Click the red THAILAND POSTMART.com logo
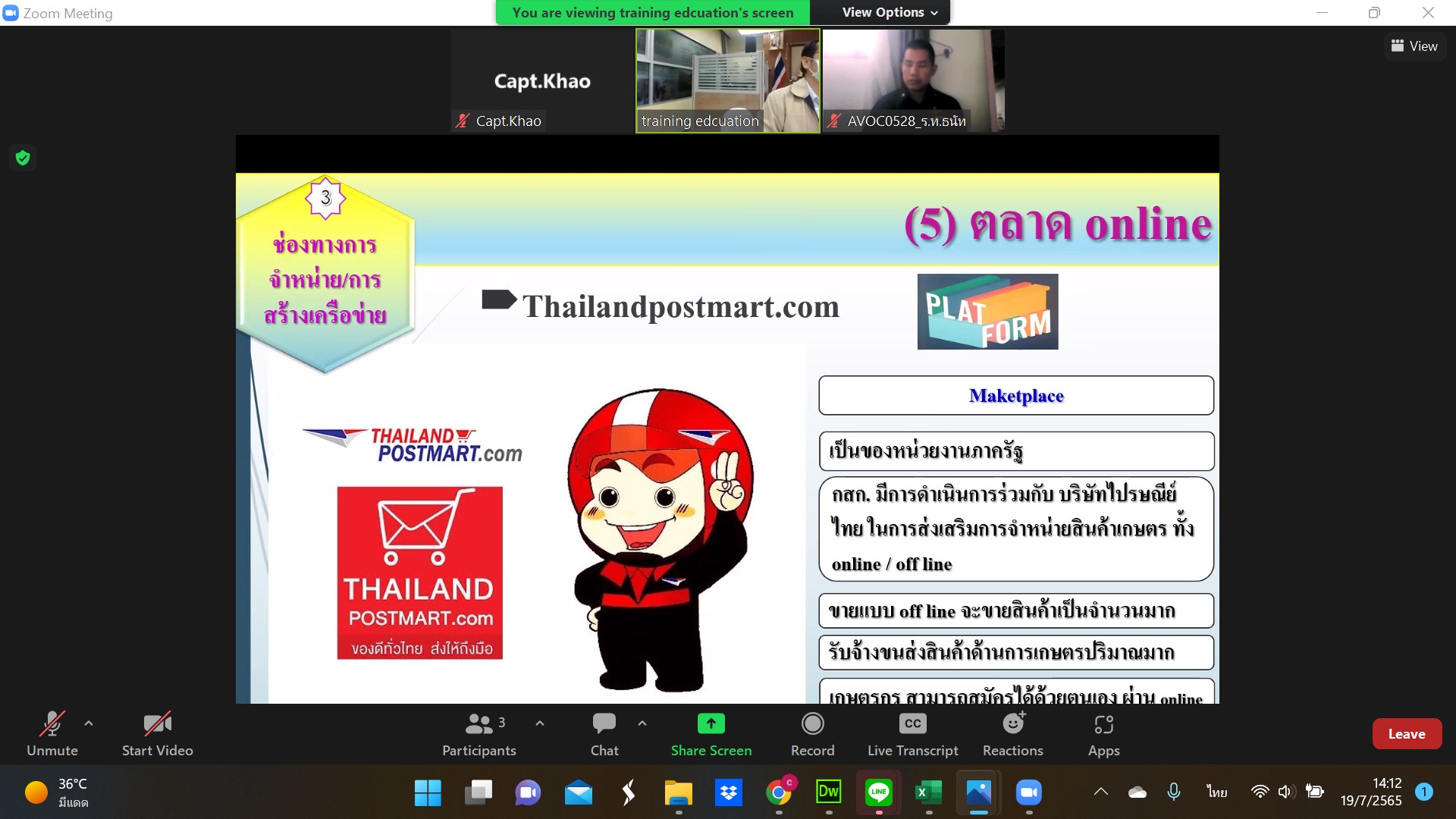 point(419,573)
